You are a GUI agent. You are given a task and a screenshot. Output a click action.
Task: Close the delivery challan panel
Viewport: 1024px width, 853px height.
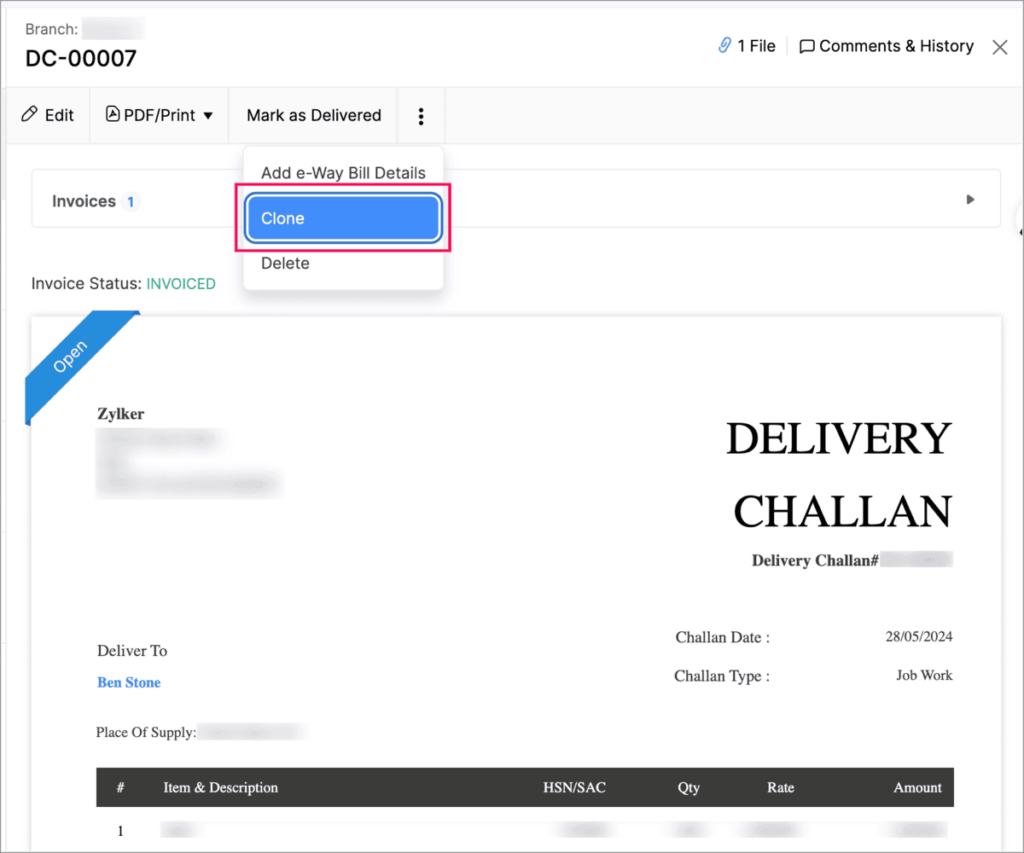click(x=999, y=47)
